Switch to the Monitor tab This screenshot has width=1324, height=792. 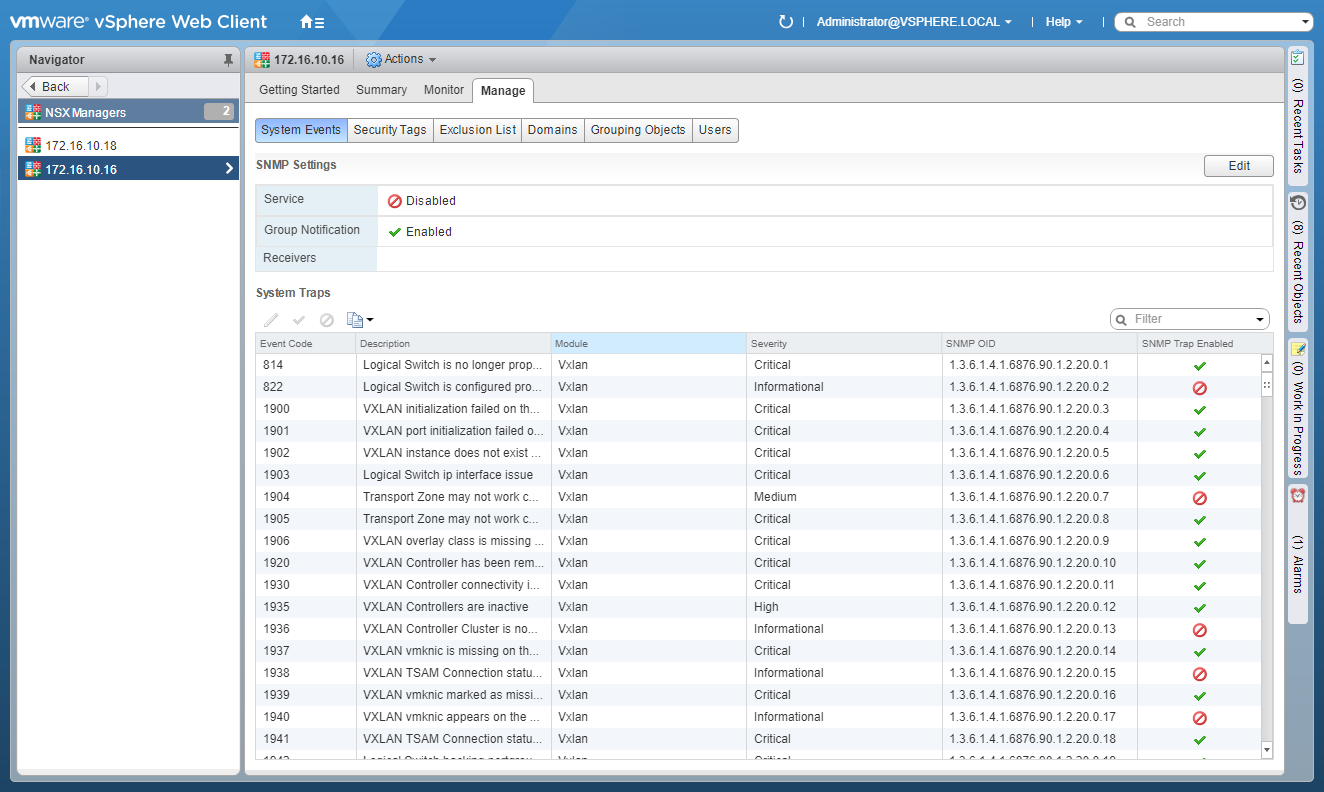pyautogui.click(x=444, y=90)
